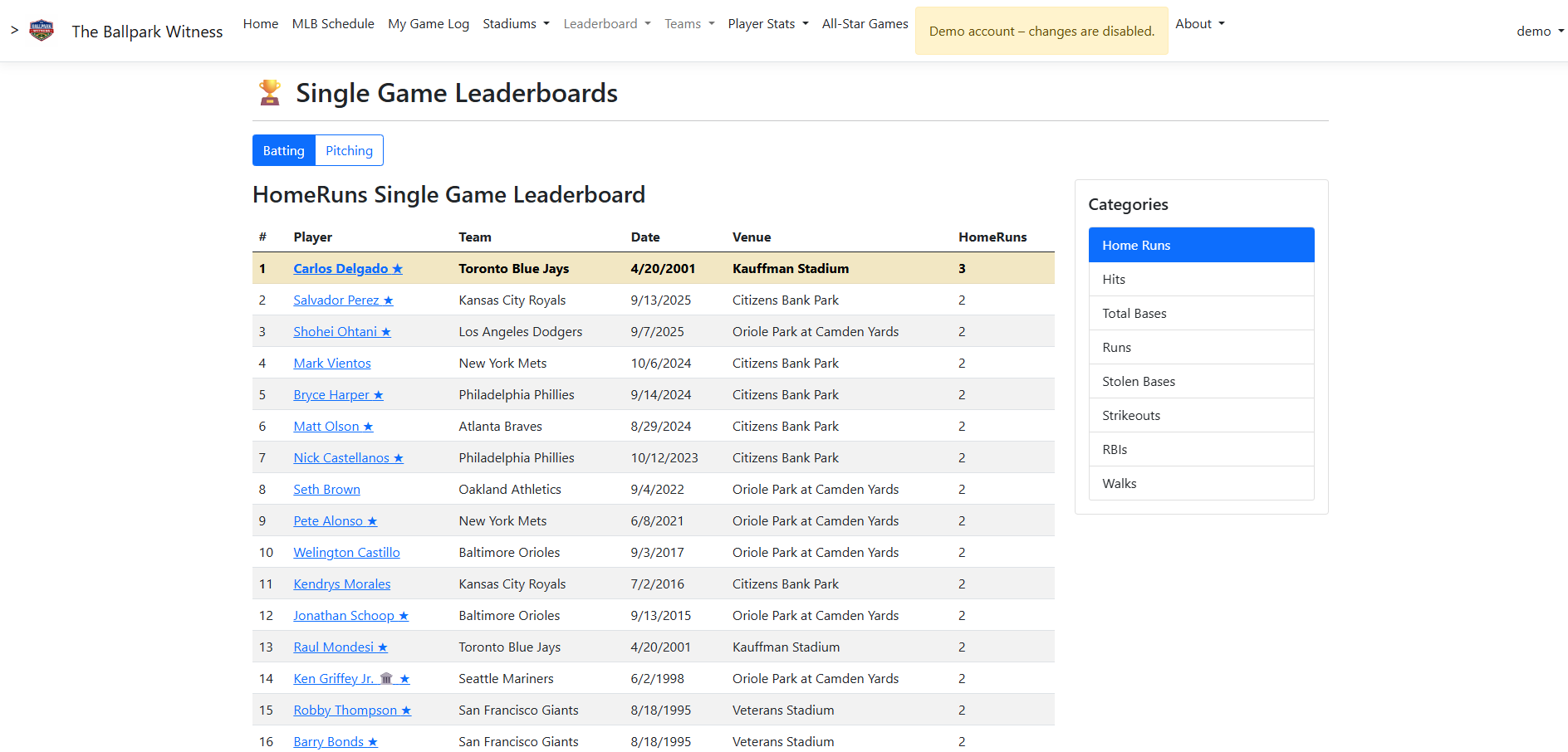Go to MLB Schedule page

coord(333,24)
